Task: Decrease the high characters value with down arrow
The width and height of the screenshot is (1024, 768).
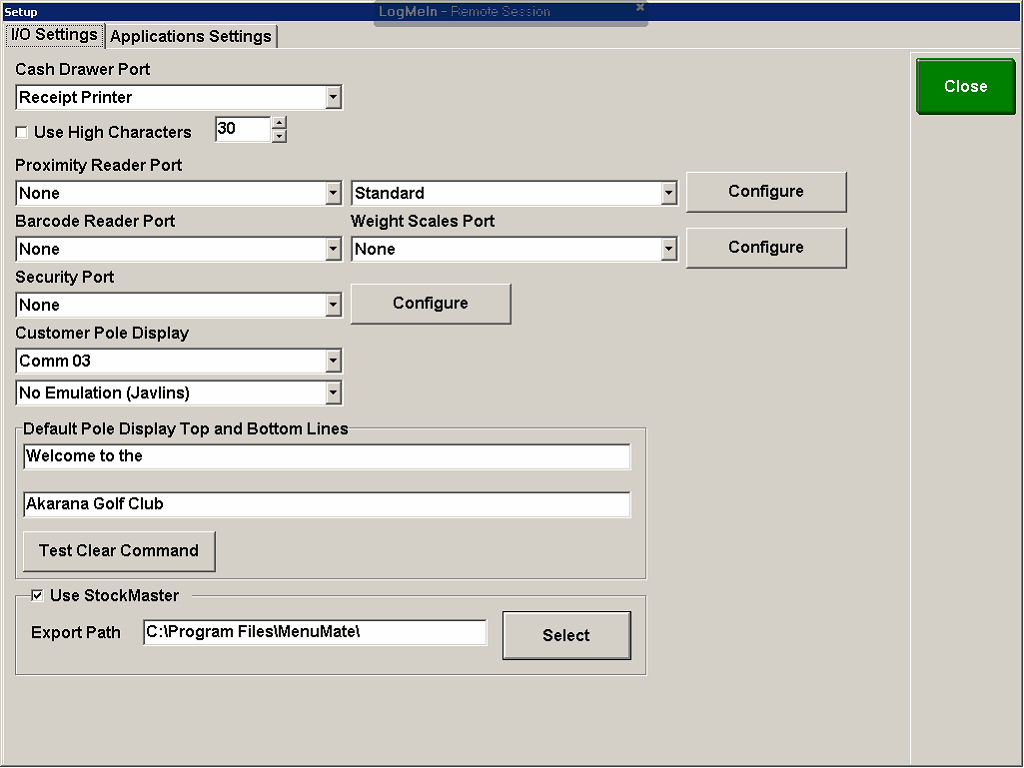Action: point(279,136)
